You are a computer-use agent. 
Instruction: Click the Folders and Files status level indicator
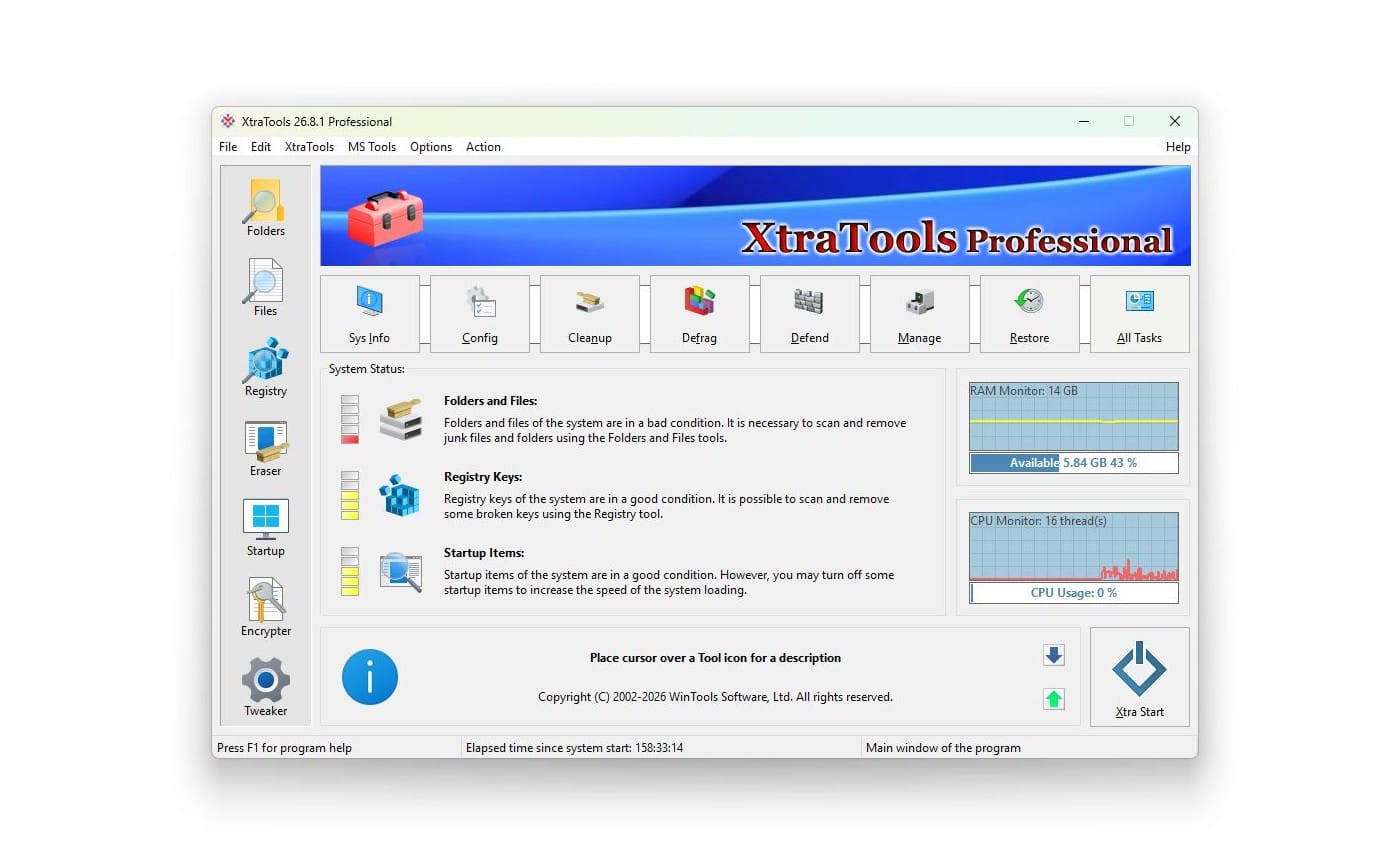350,420
